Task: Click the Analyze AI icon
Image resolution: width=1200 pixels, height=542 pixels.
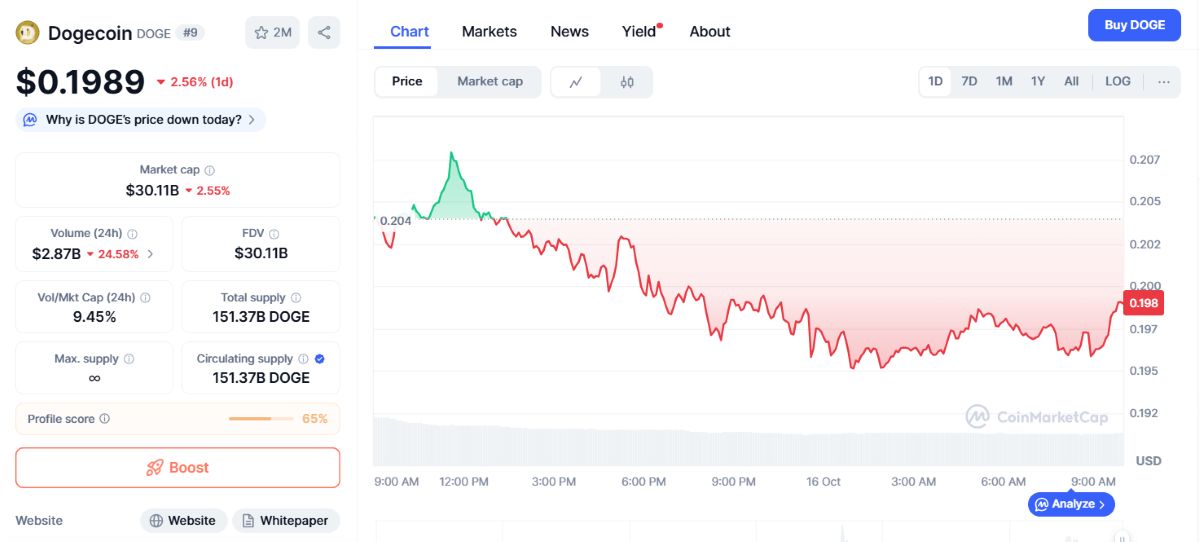Action: point(1041,504)
